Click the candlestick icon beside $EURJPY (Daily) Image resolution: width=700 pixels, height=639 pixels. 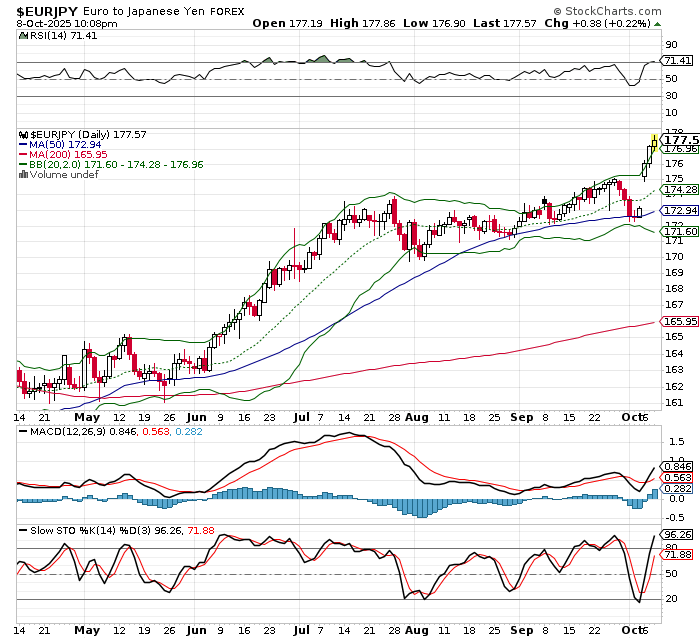pos(24,134)
